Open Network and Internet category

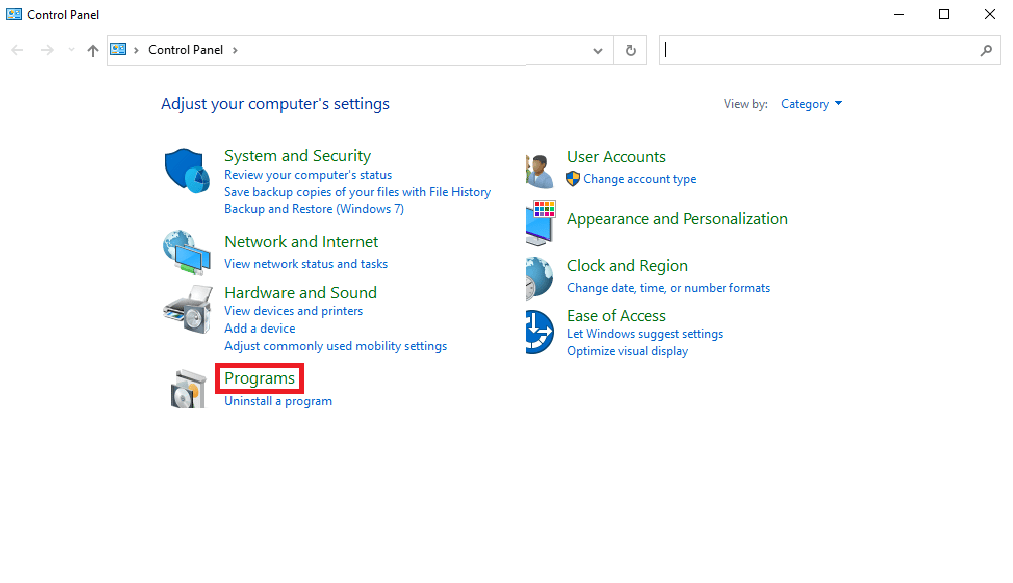[x=301, y=242]
